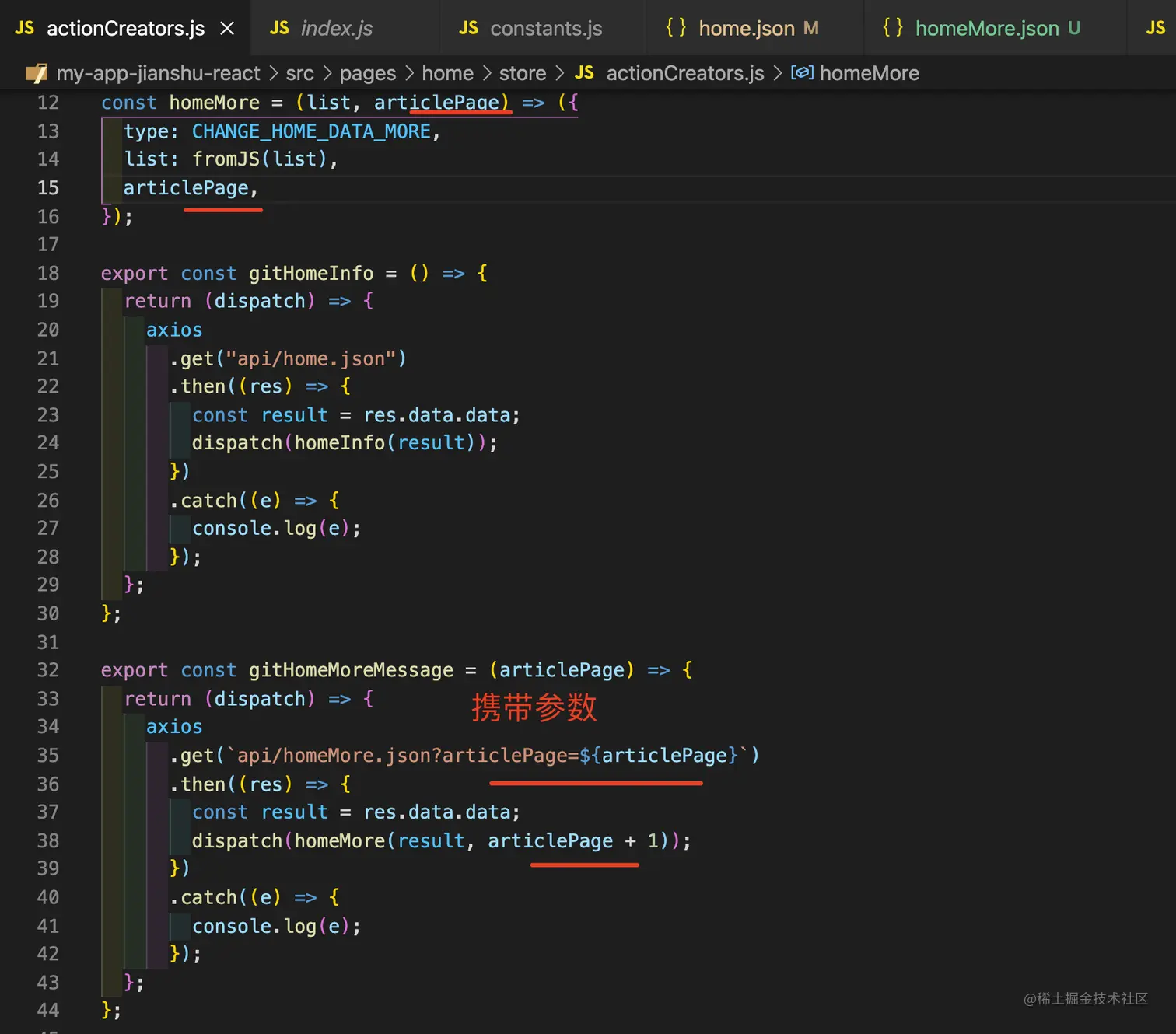The height and width of the screenshot is (1034, 1176).
Task: Click the JS file icon on index.js tab
Action: click(279, 28)
